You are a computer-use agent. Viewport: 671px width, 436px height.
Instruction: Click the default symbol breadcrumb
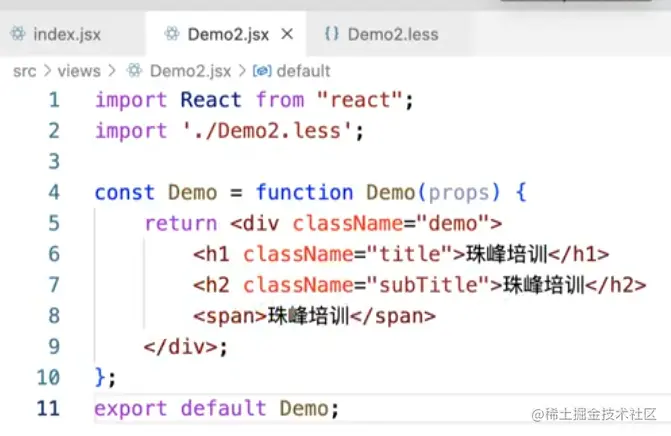303,71
